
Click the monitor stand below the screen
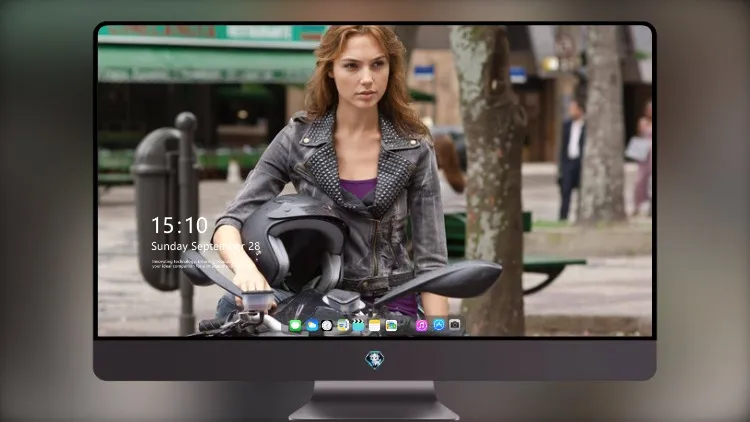pyautogui.click(x=374, y=401)
